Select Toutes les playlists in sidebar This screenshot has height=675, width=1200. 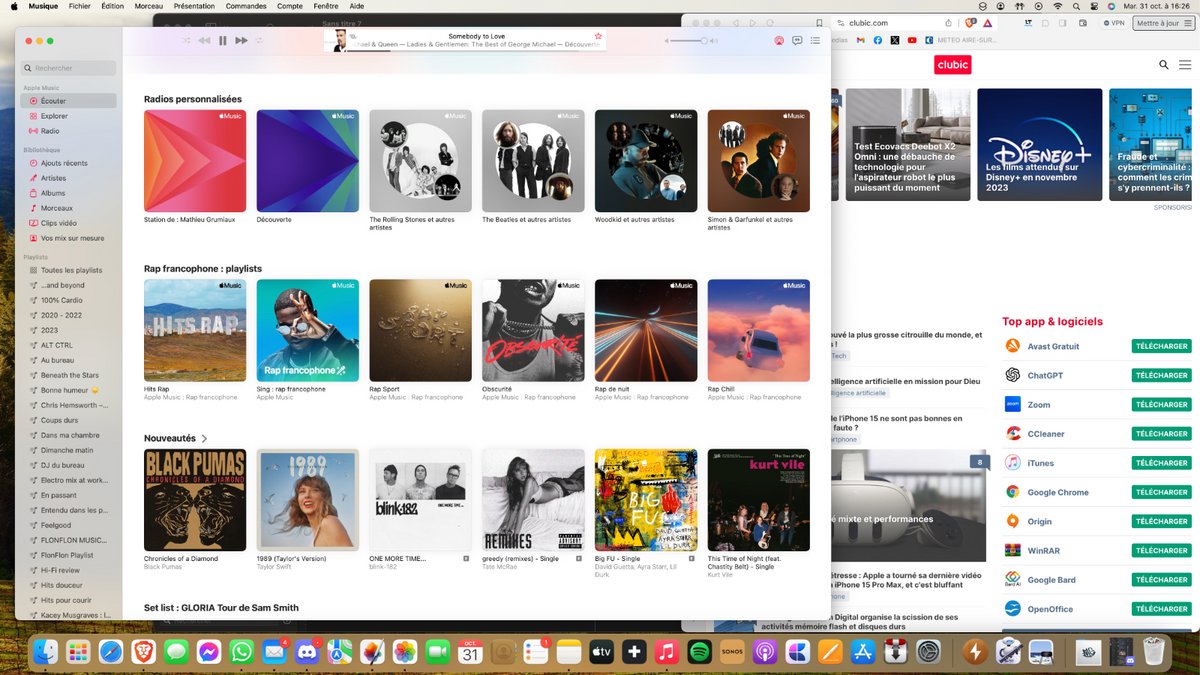[69, 270]
